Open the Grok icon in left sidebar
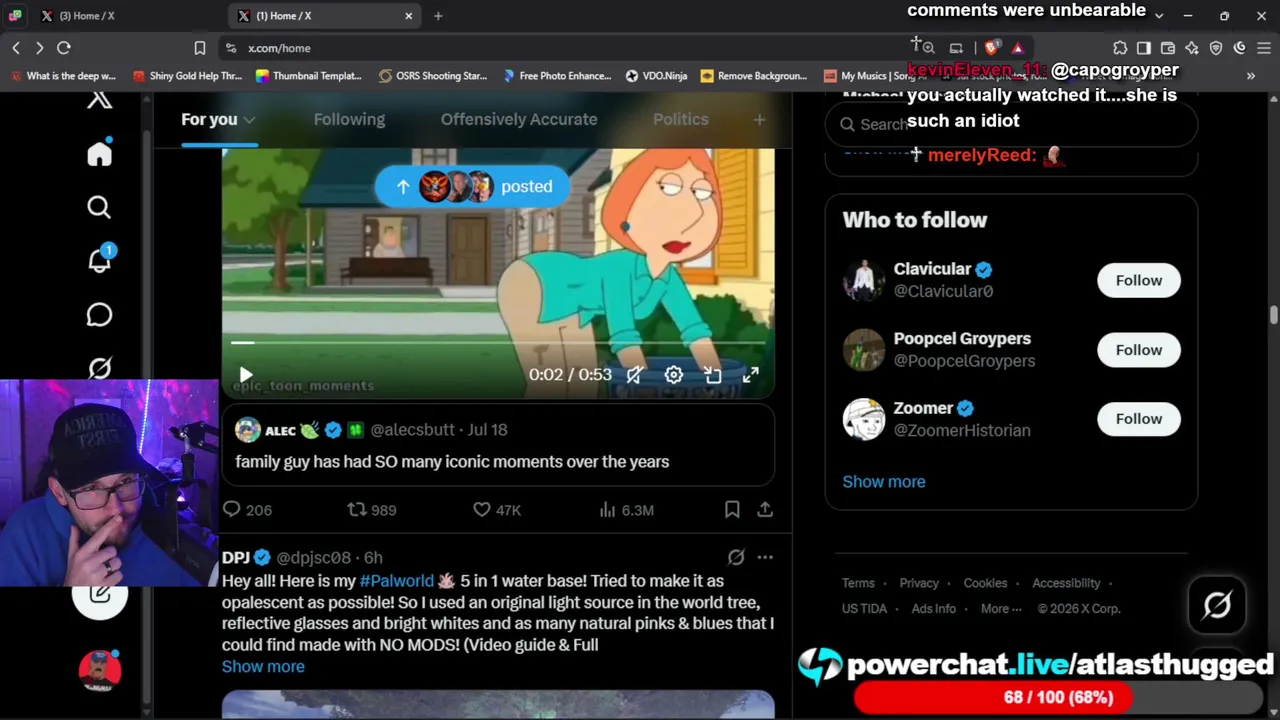Image resolution: width=1280 pixels, height=720 pixels. pyautogui.click(x=99, y=368)
